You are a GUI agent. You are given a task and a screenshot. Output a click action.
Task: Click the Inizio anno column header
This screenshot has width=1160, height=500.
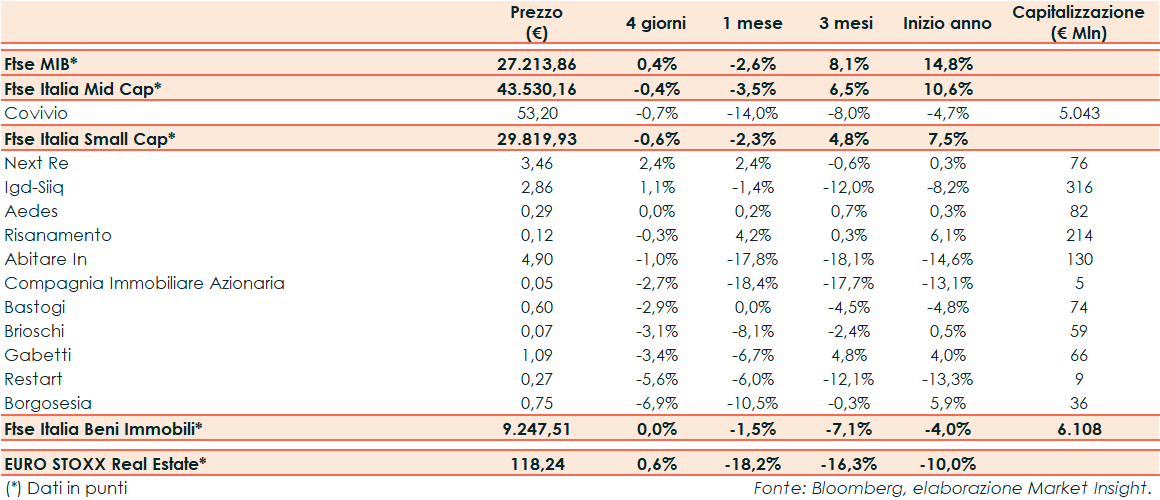(x=947, y=23)
